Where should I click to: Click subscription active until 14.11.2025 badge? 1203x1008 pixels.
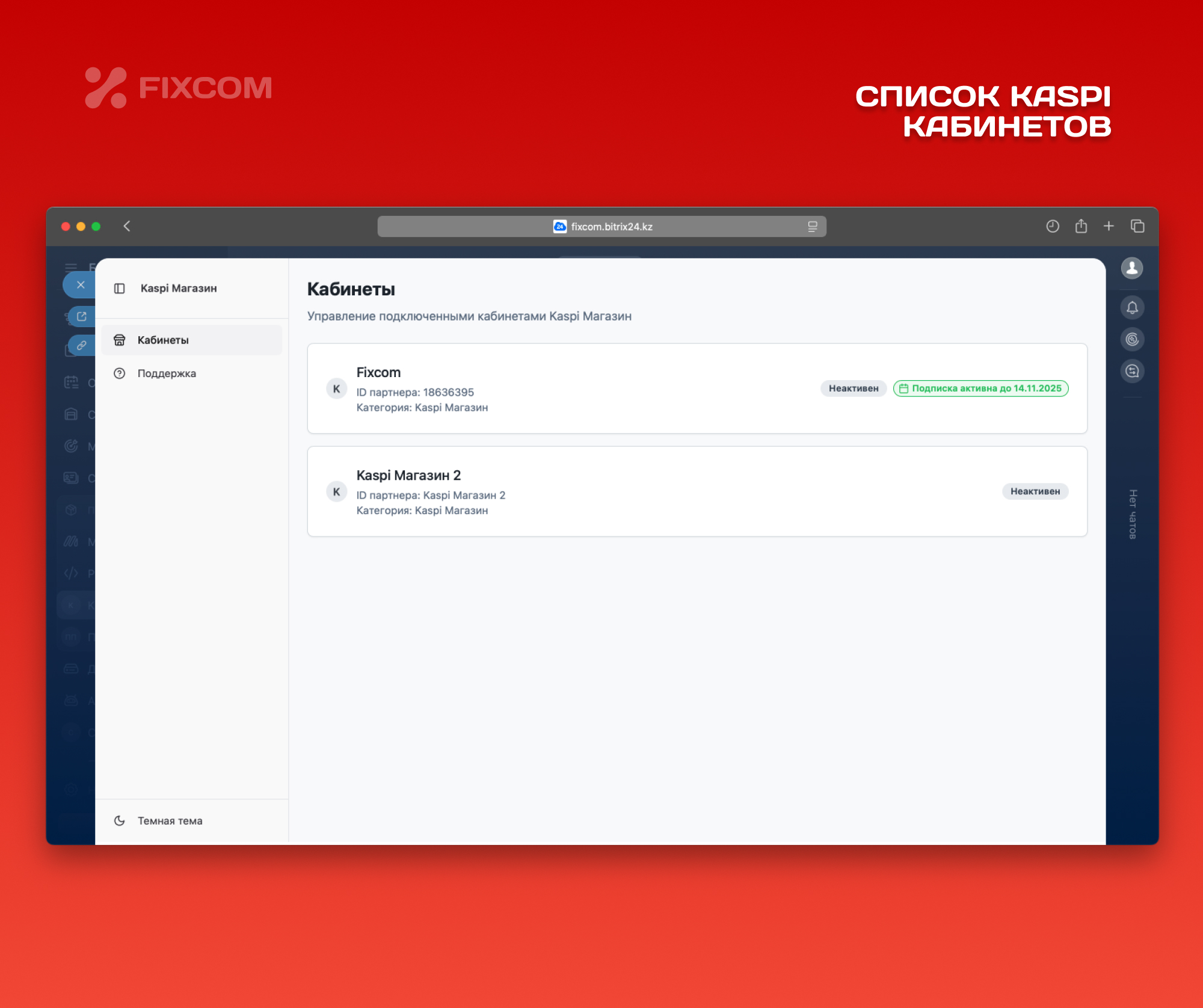[x=980, y=389]
